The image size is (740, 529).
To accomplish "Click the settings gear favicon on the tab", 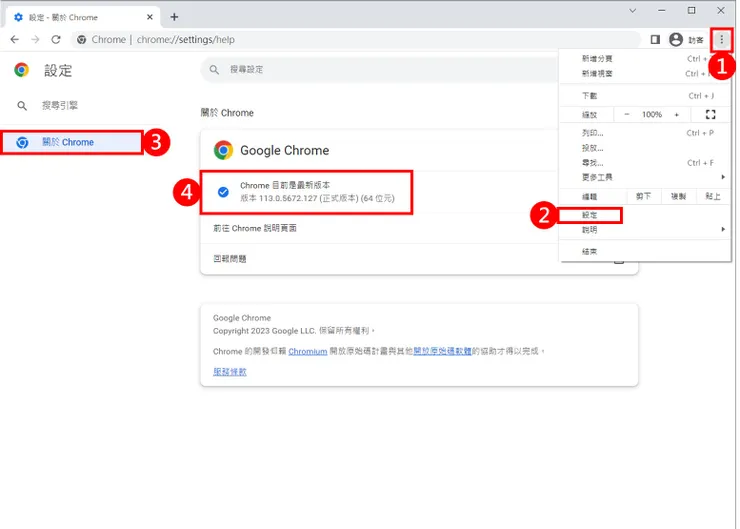I will point(18,17).
